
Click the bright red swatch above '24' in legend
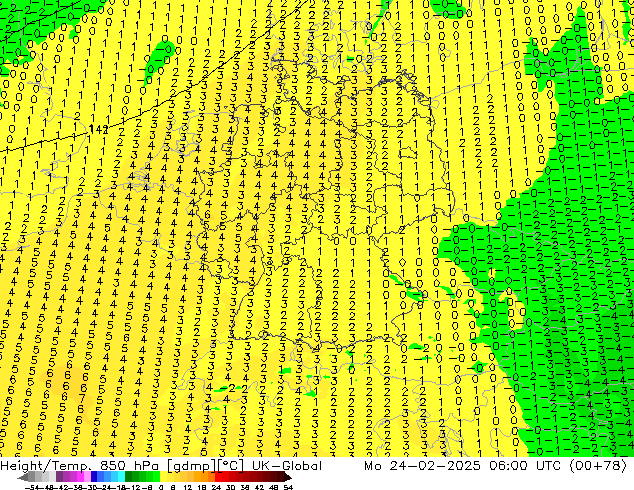click(x=218, y=477)
